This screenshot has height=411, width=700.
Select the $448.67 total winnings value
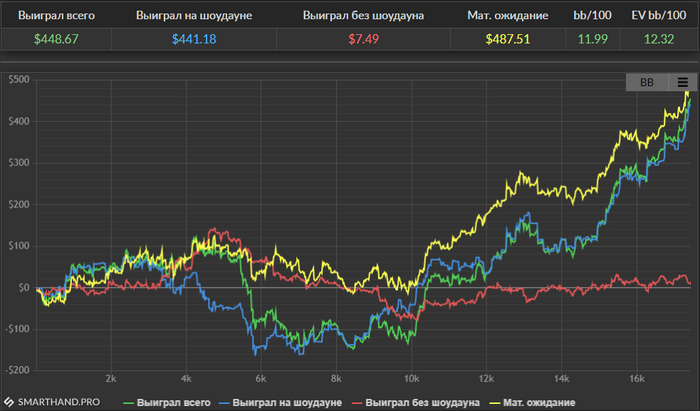click(x=56, y=39)
